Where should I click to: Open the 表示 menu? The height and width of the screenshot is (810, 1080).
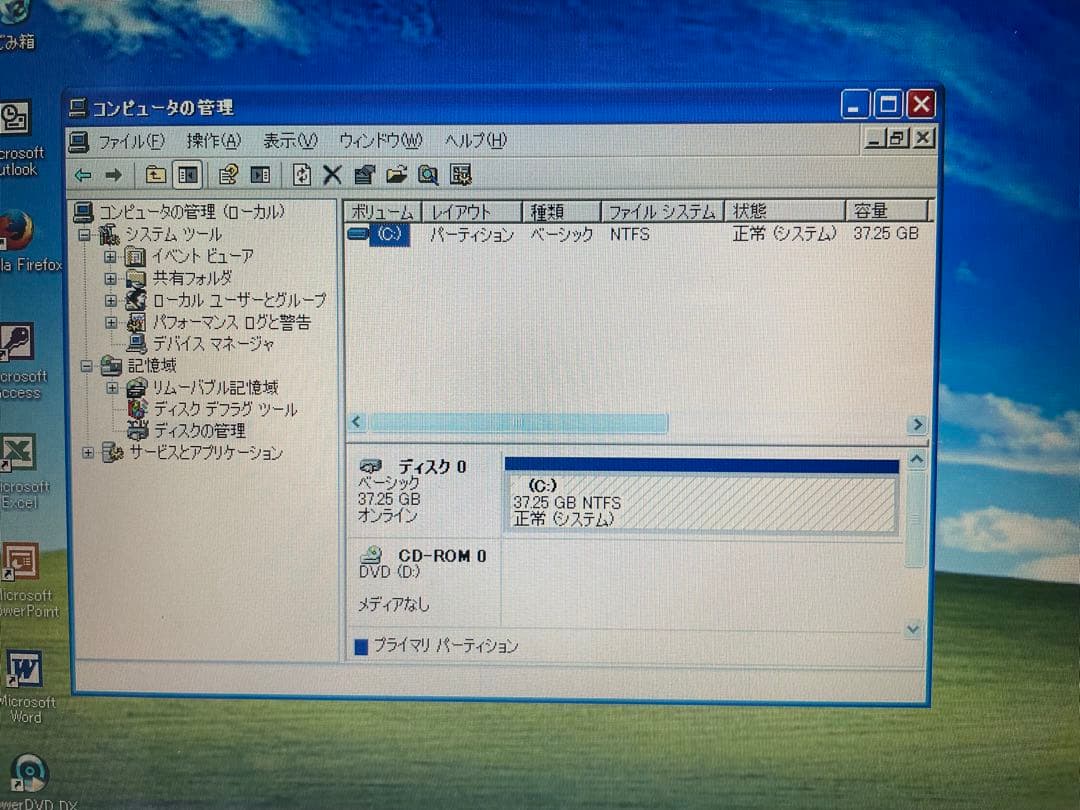coord(289,140)
